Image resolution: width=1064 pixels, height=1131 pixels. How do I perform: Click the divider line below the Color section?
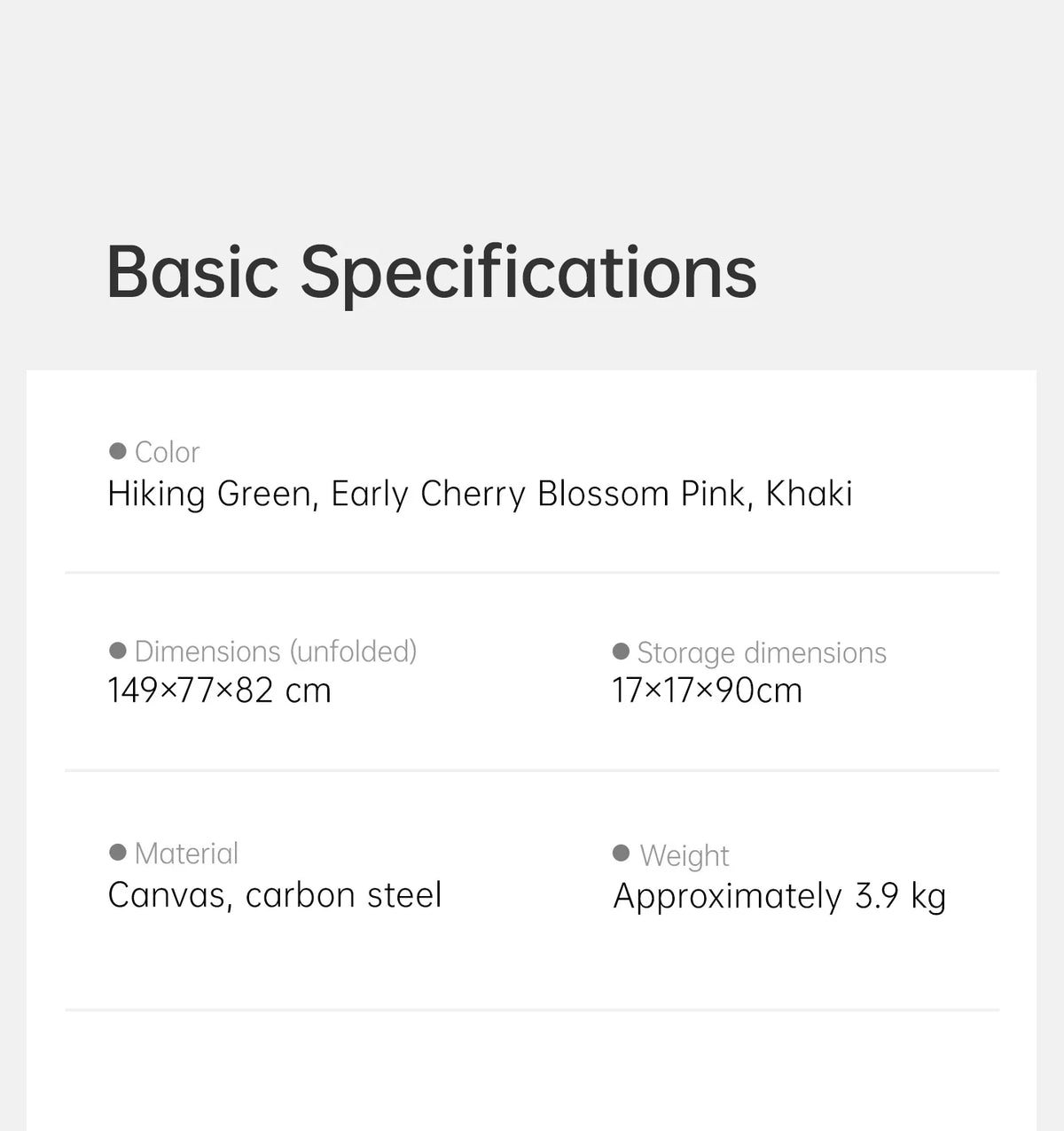pos(532,573)
